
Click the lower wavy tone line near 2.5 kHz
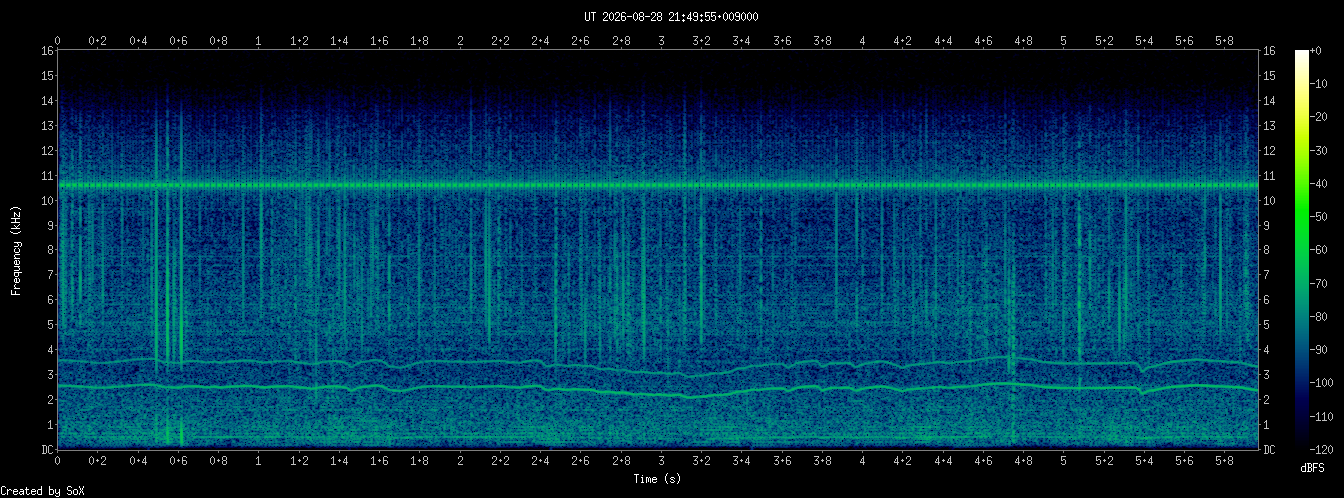[658, 390]
